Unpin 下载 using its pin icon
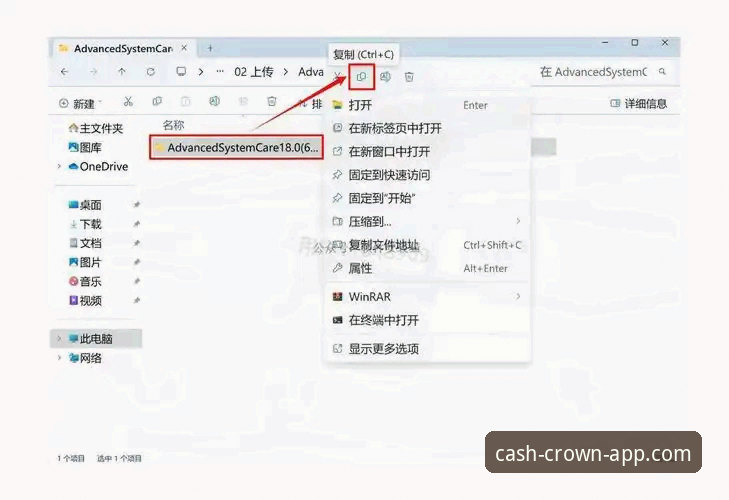 click(x=137, y=224)
